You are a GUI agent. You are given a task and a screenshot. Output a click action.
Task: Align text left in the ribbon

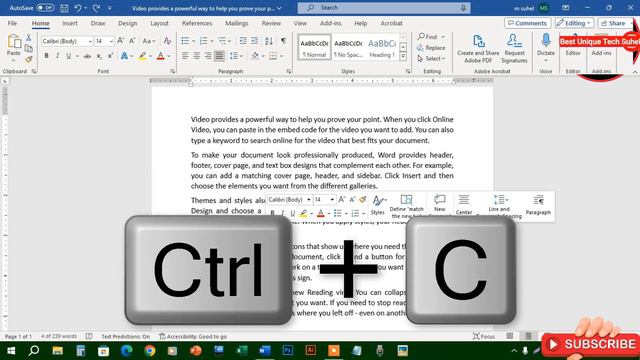185,56
